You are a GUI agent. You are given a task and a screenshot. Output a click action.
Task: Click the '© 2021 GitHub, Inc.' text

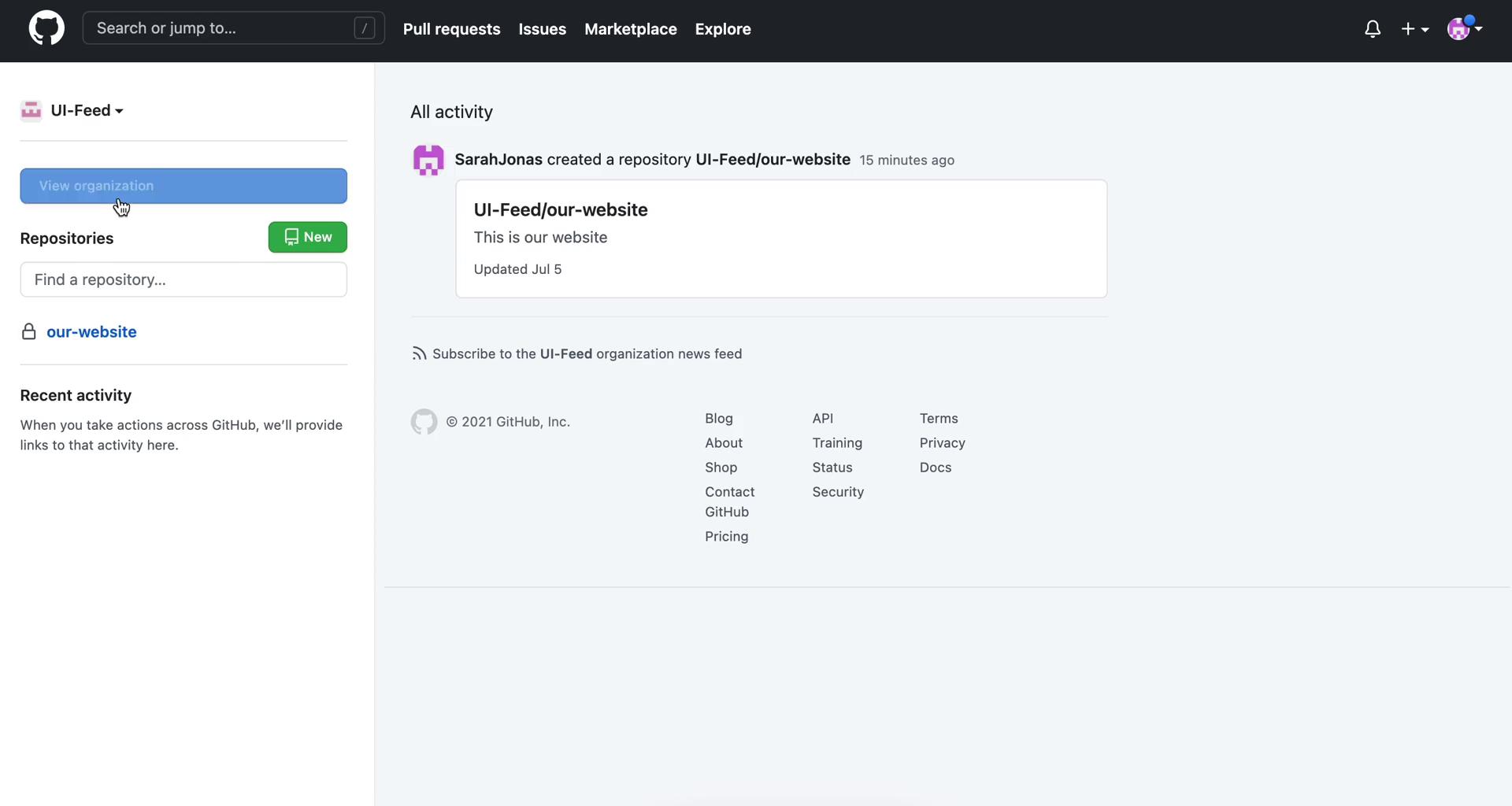point(508,422)
